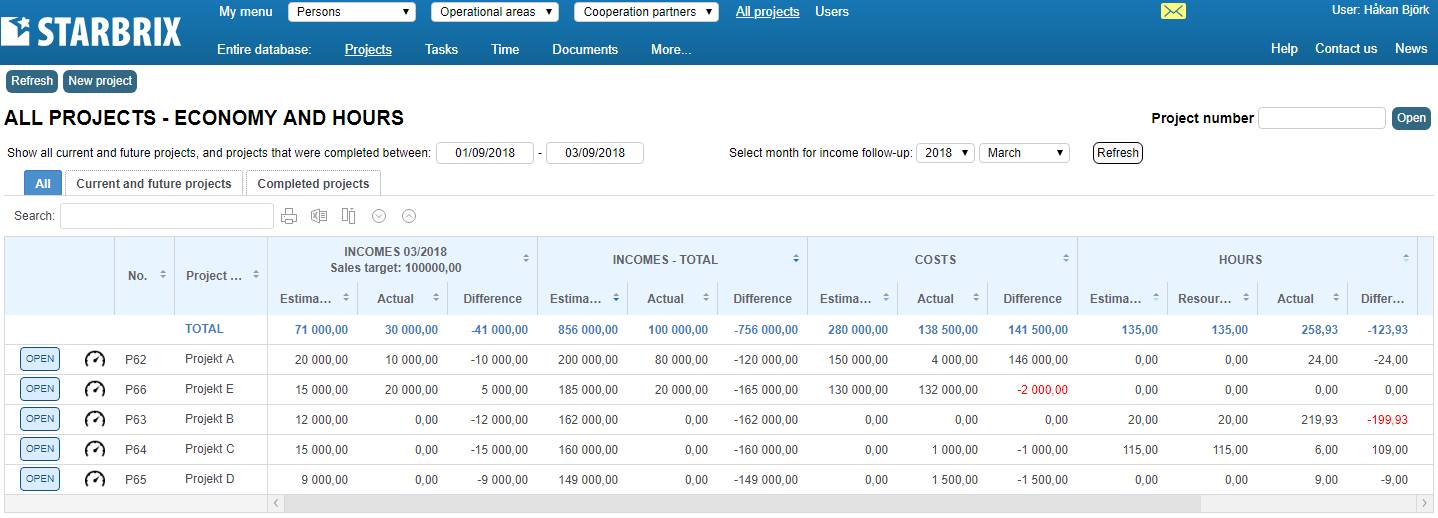Toggle sort on Hours Actual column
Screen dimensions: 1438x518
click(1337, 298)
